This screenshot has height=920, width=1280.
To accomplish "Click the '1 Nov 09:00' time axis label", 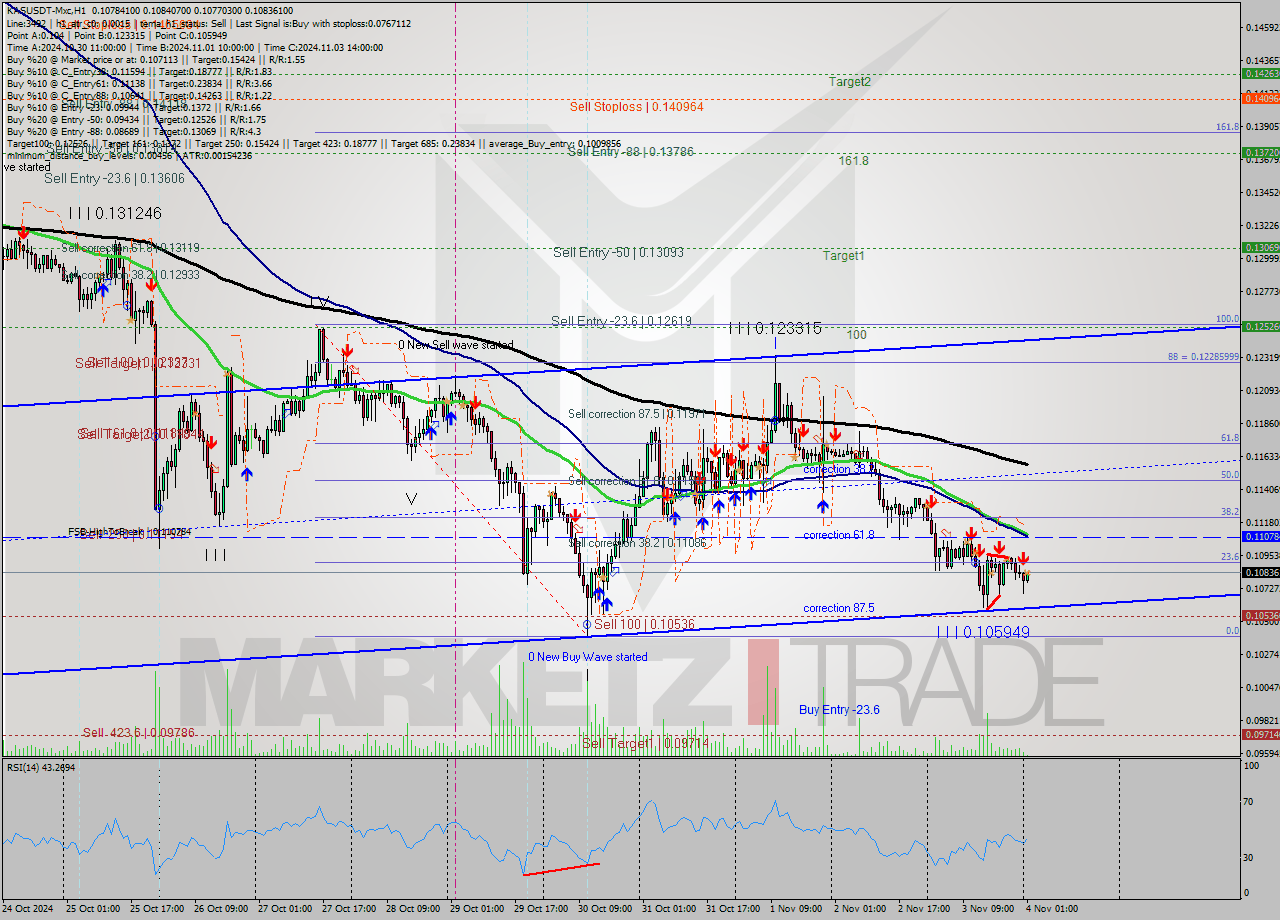I will pos(797,908).
